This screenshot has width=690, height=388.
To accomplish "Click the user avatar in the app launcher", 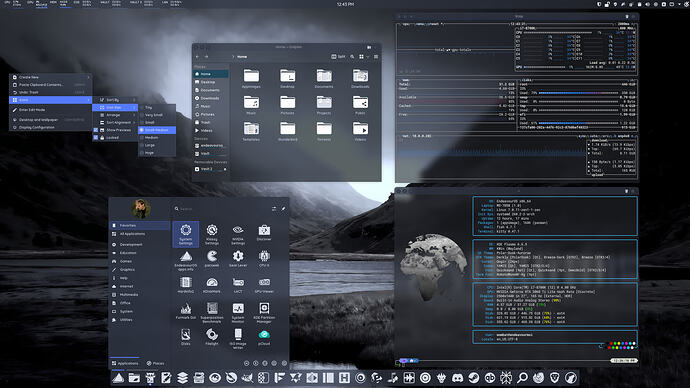I will pyautogui.click(x=140, y=208).
